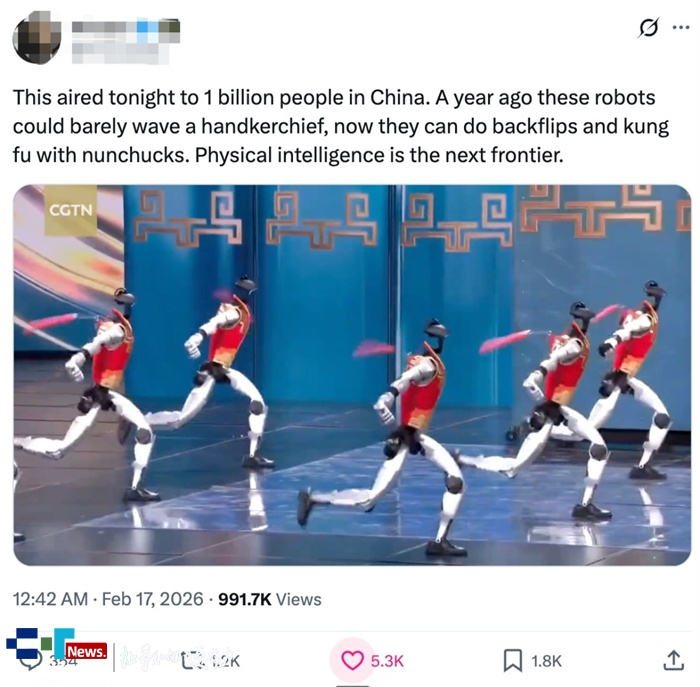Open the share post upload icon
The width and height of the screenshot is (700, 687).
coord(673,660)
